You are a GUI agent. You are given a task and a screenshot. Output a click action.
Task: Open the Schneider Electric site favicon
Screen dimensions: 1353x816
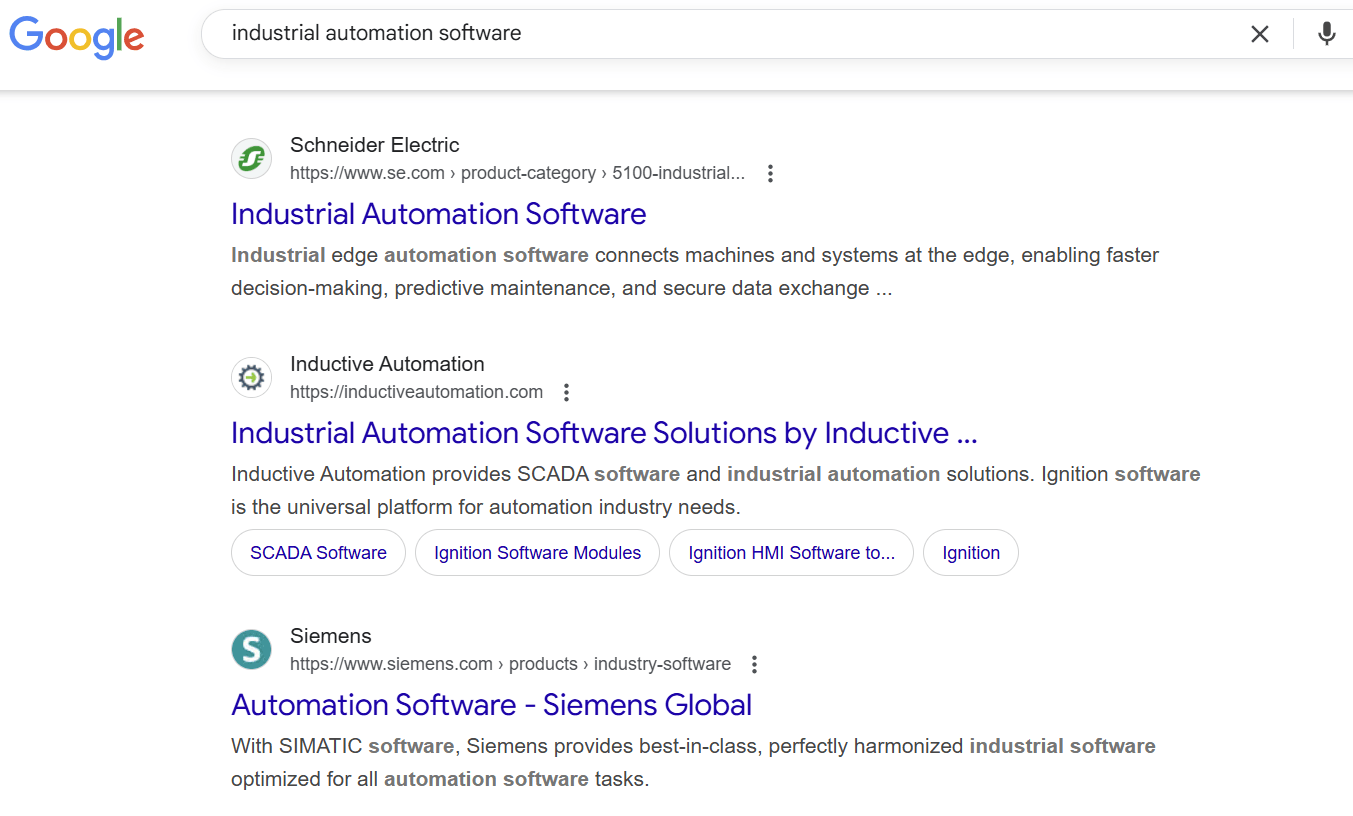[251, 158]
